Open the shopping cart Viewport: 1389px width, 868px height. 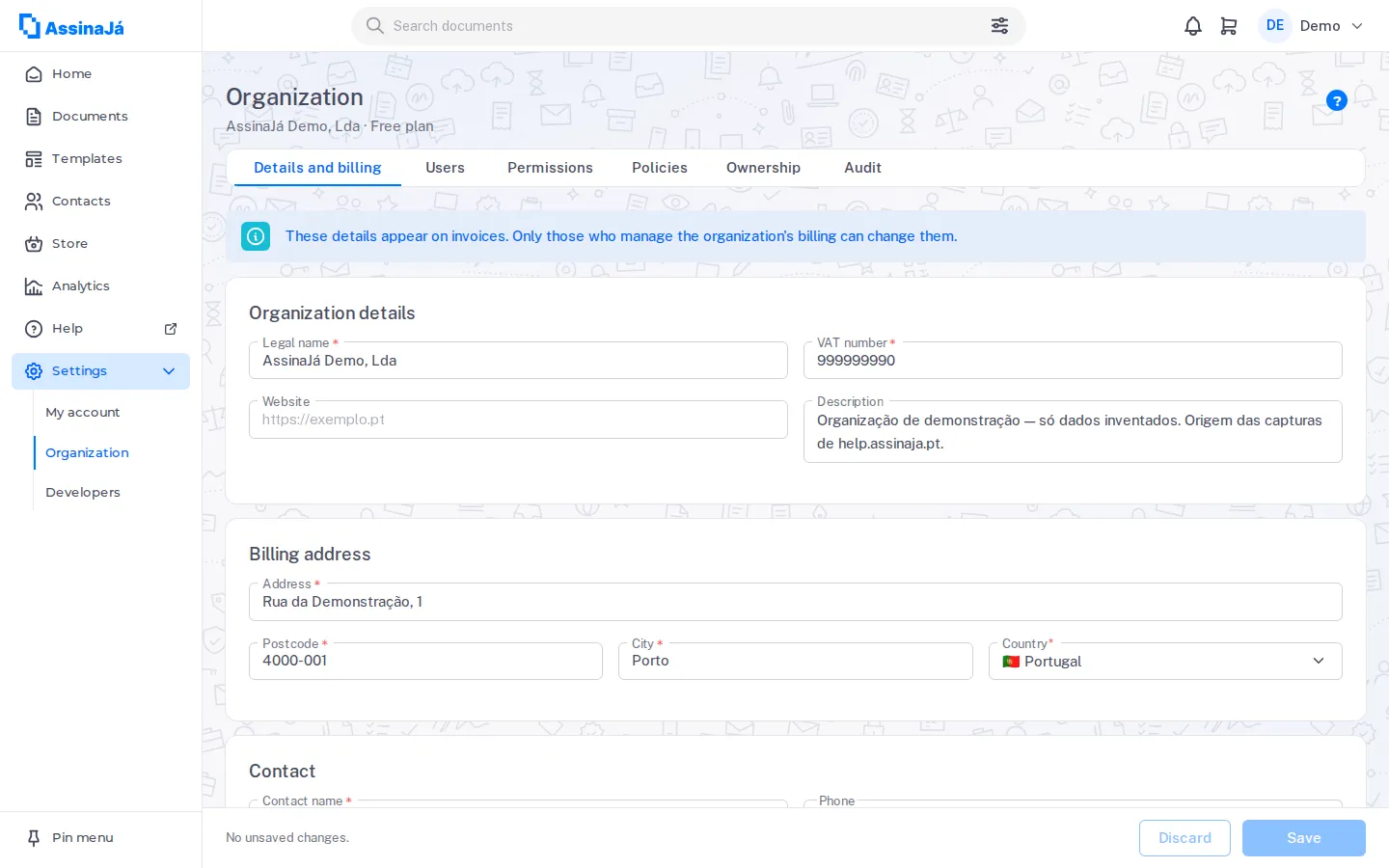click(1229, 26)
